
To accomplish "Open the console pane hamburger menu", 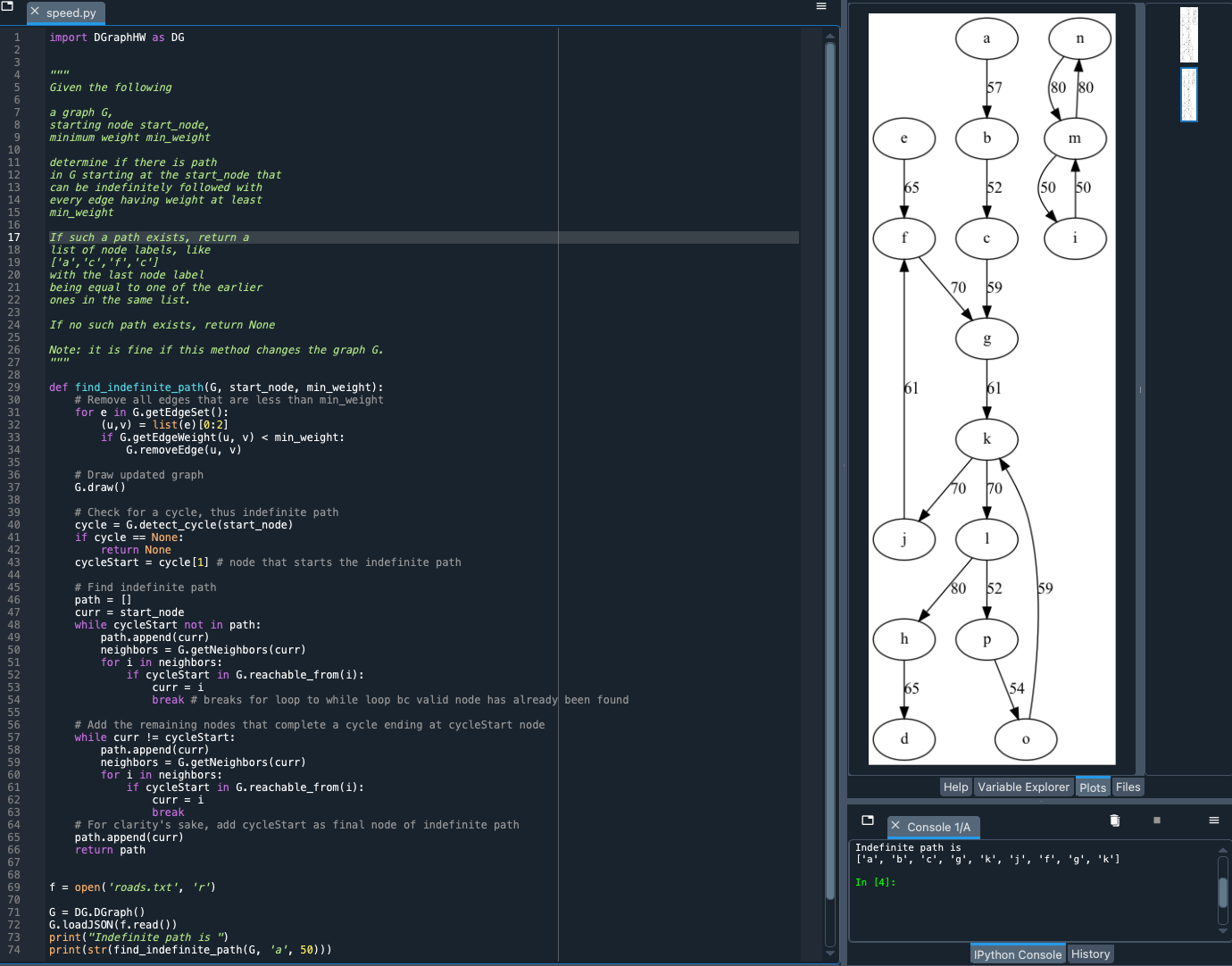I will [x=1213, y=820].
